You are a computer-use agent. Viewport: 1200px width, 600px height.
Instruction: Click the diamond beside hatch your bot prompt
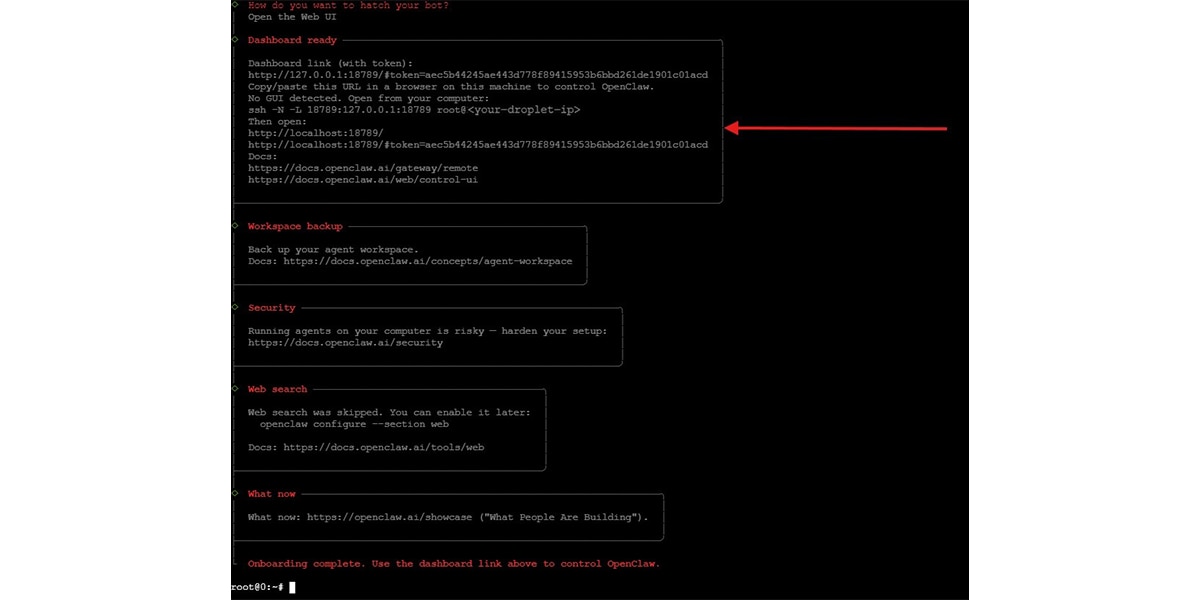coord(235,5)
